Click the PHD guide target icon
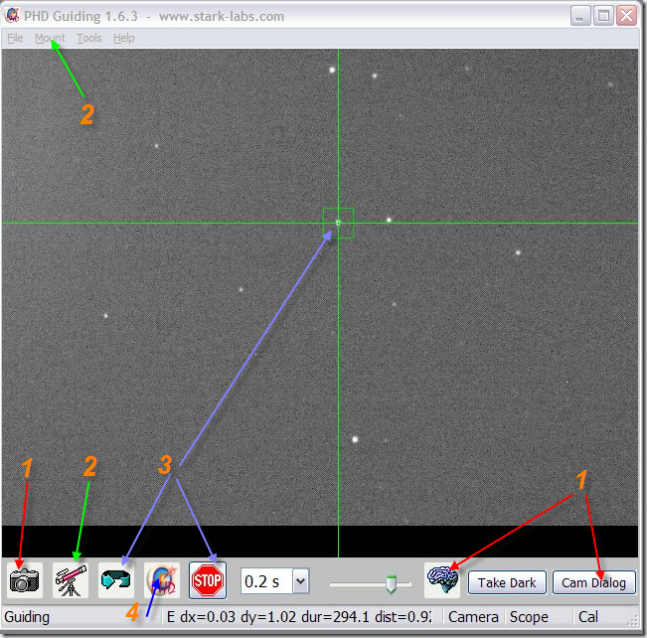Viewport: 647px width, 638px height. point(162,580)
